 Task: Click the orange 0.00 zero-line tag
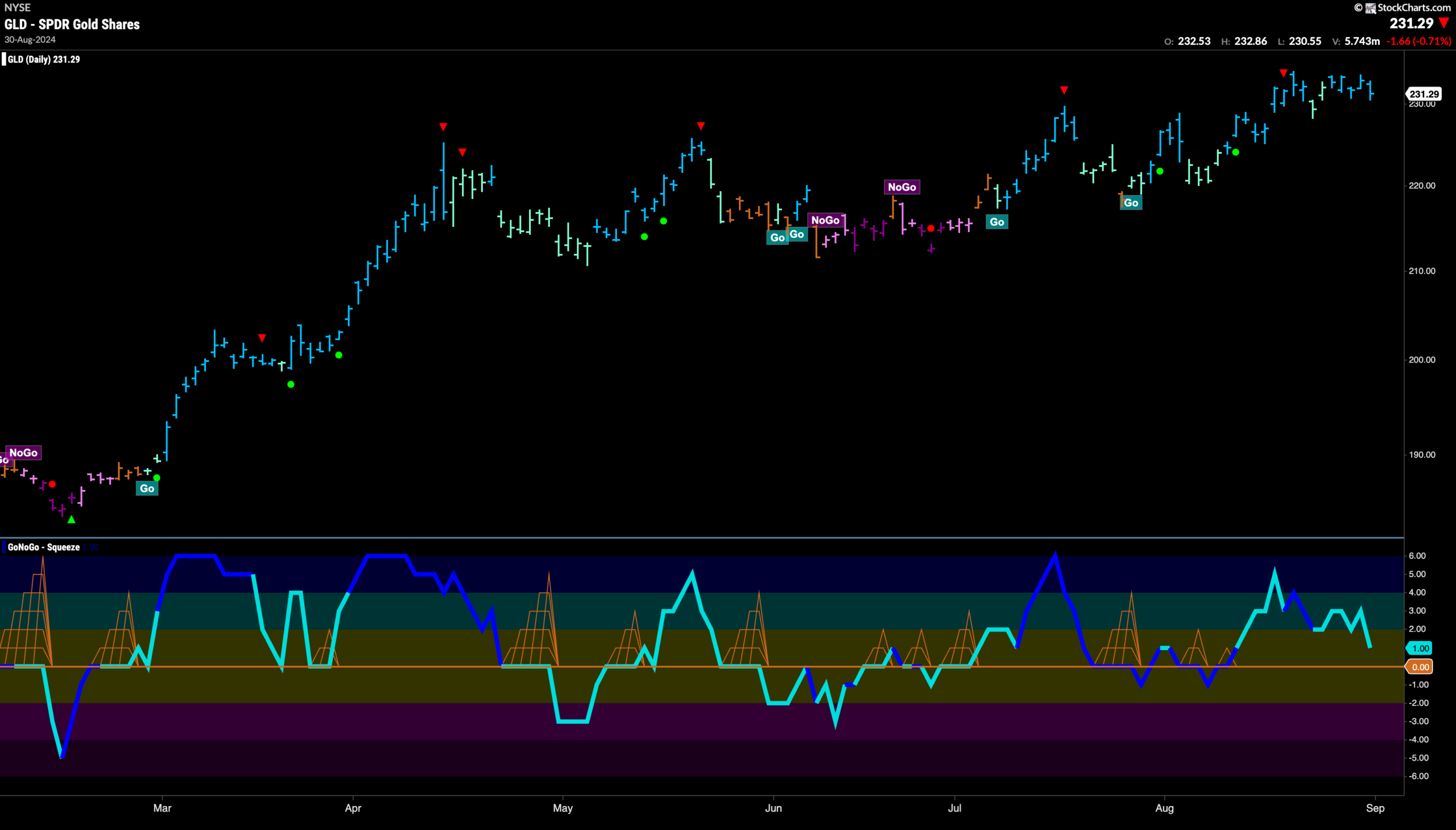[1419, 667]
